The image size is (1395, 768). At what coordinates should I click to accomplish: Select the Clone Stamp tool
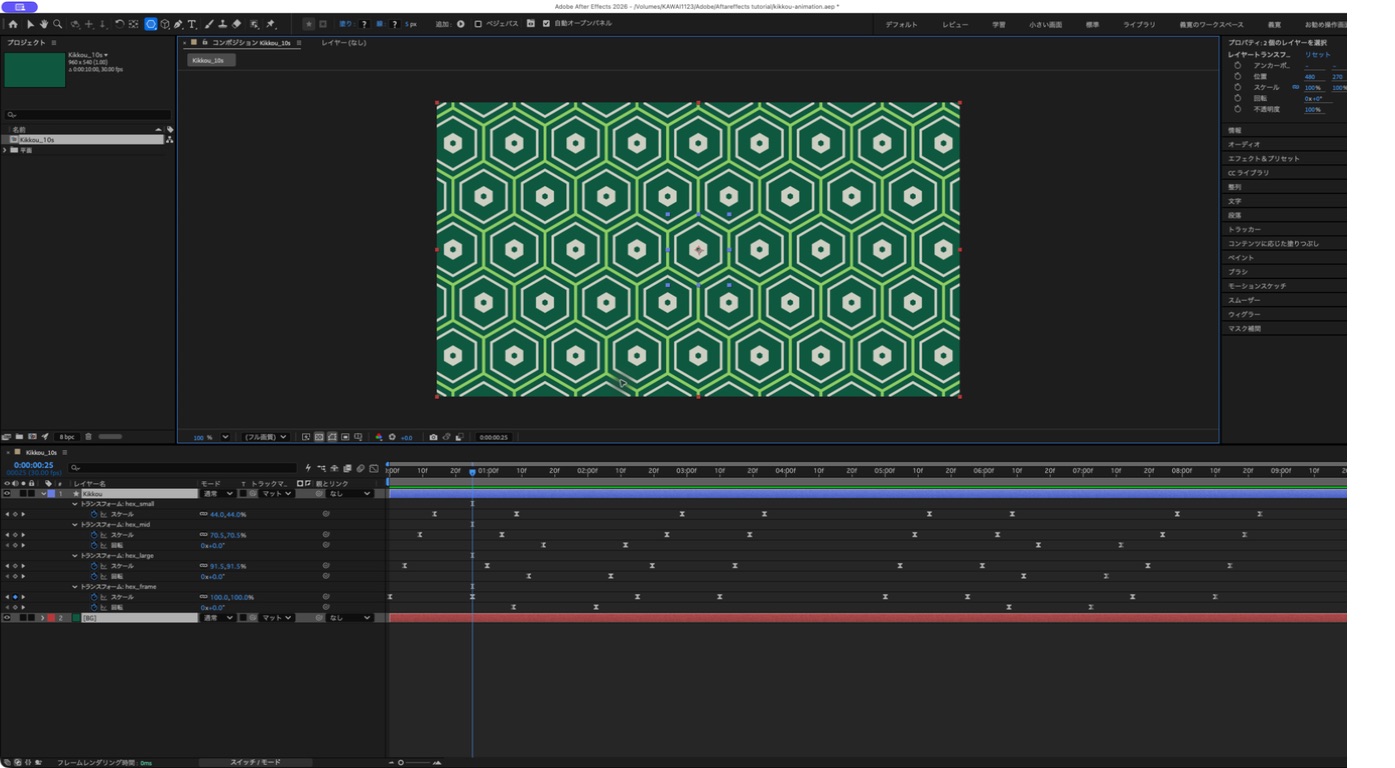[x=223, y=24]
